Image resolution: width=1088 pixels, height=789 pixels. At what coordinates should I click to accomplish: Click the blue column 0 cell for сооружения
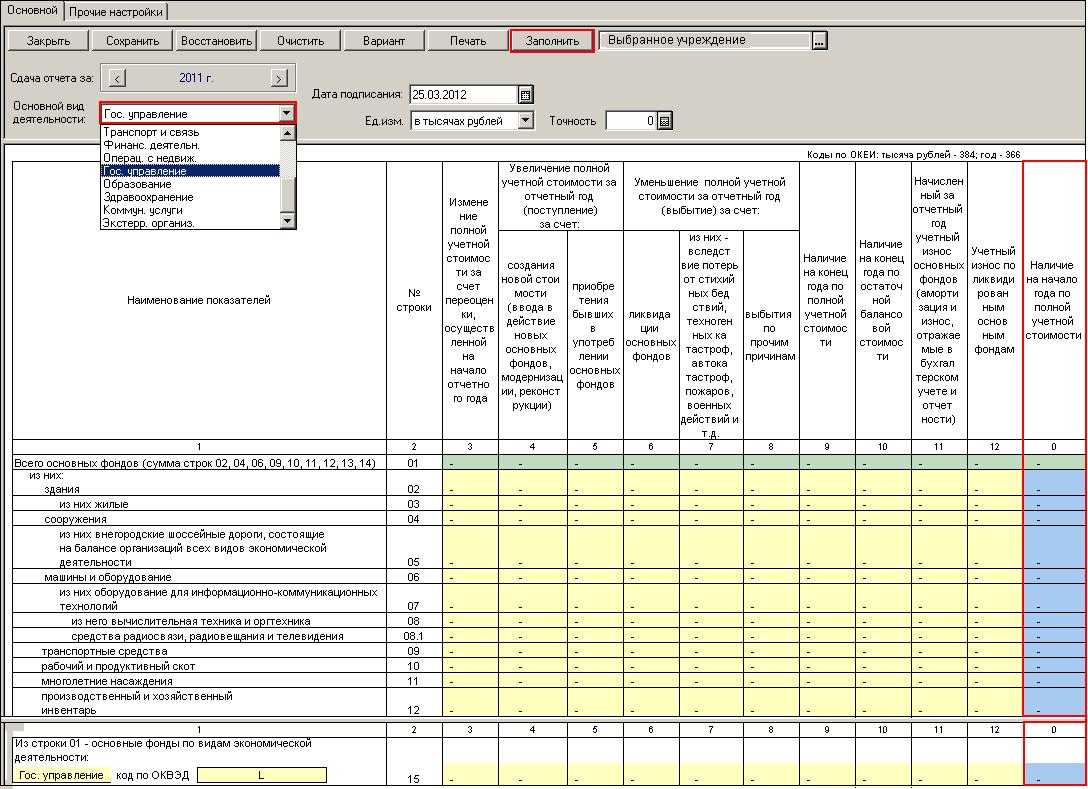[x=1055, y=519]
